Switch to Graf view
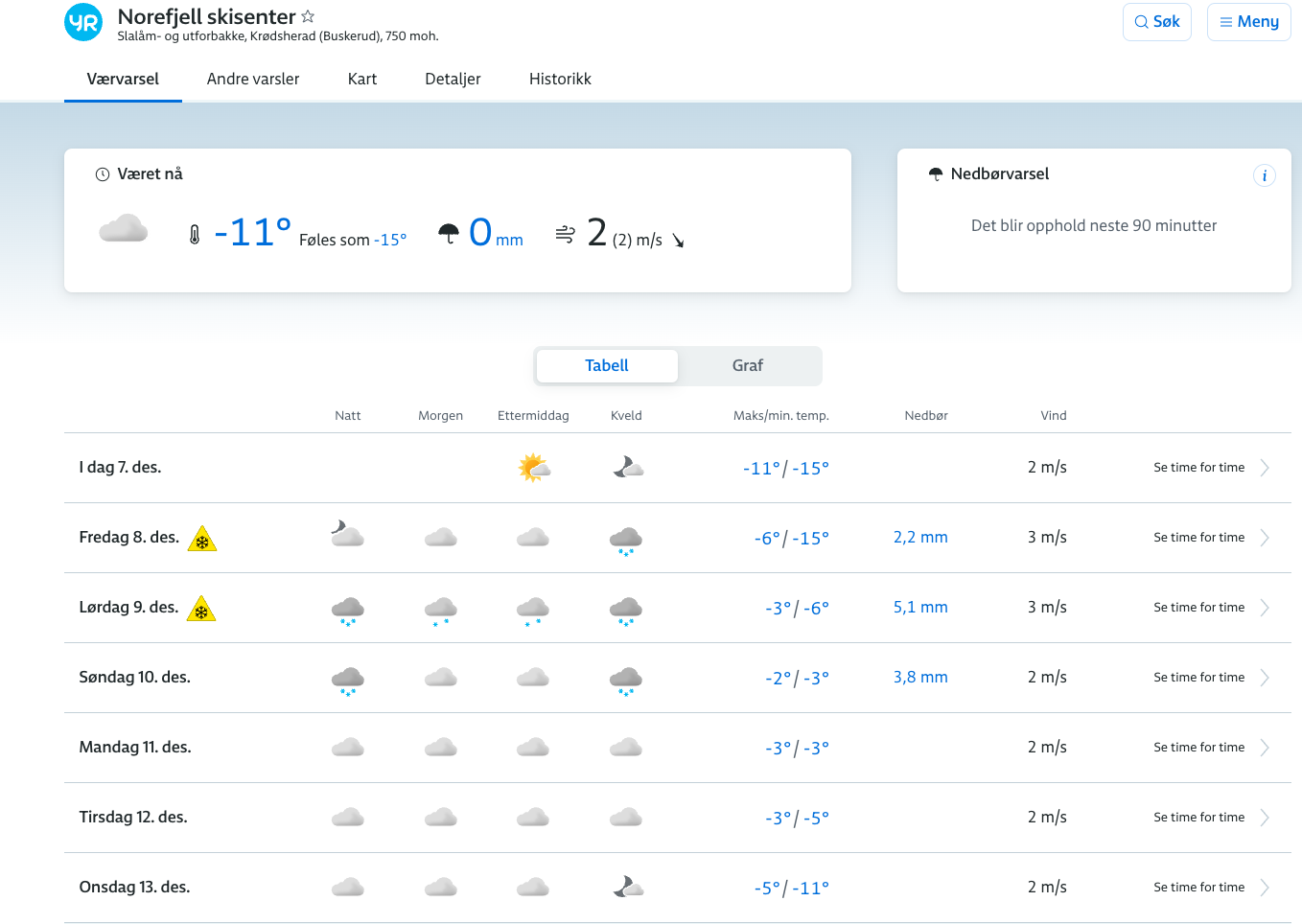The width and height of the screenshot is (1302, 924). (748, 366)
